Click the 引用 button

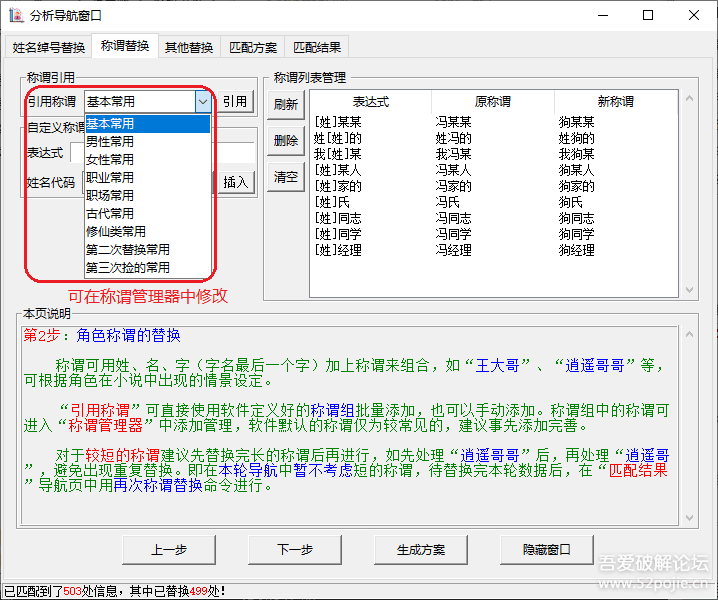[x=235, y=101]
